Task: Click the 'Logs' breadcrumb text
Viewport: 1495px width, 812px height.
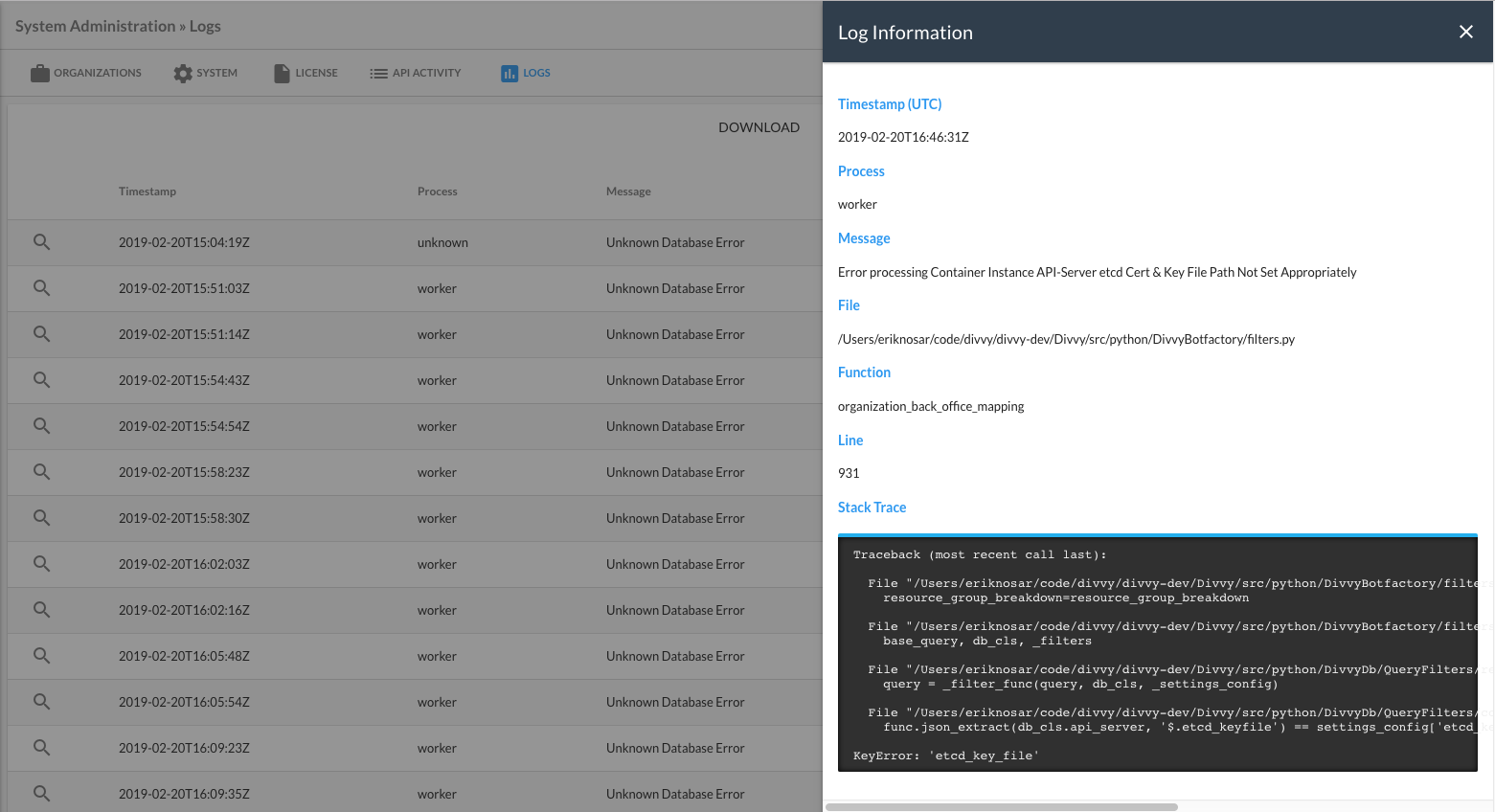Action: (x=205, y=26)
